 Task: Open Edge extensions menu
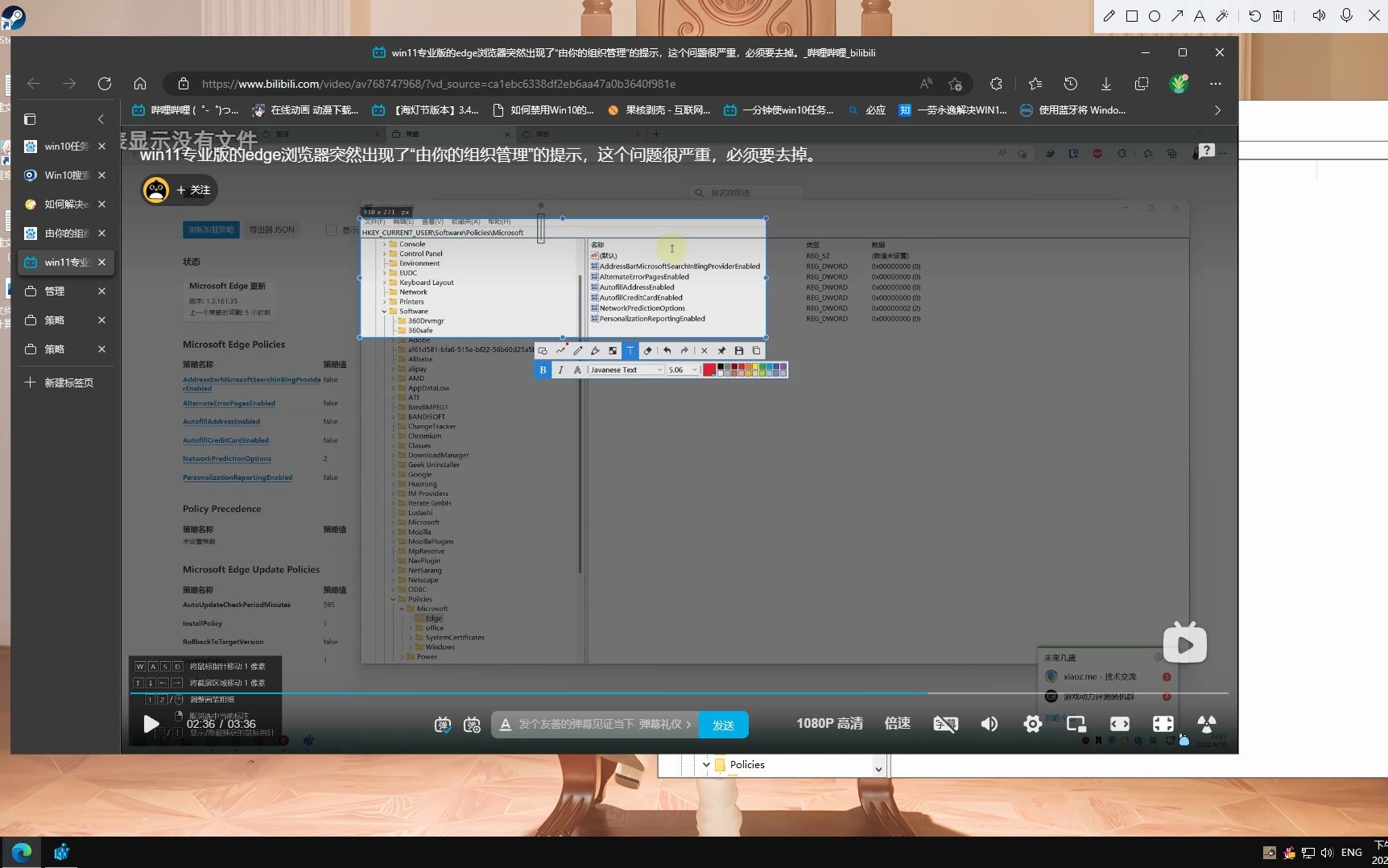pos(997,84)
